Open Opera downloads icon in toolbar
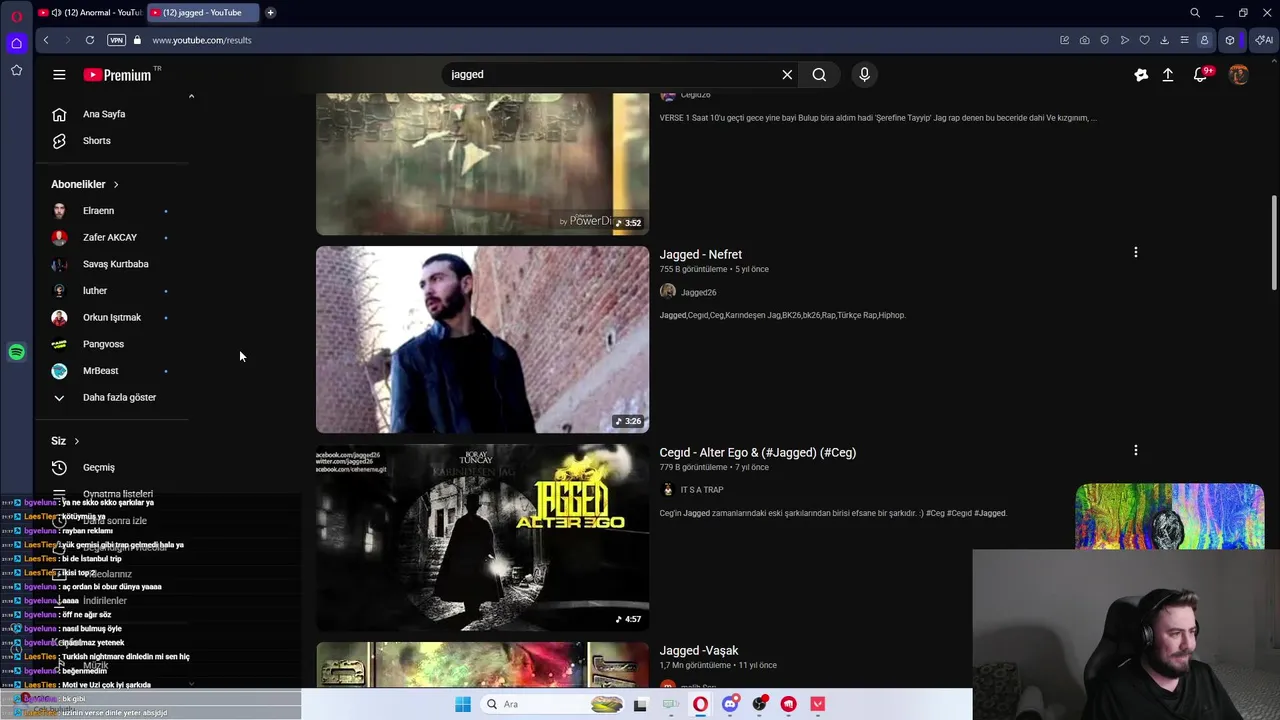Image resolution: width=1280 pixels, height=720 pixels. (1164, 40)
